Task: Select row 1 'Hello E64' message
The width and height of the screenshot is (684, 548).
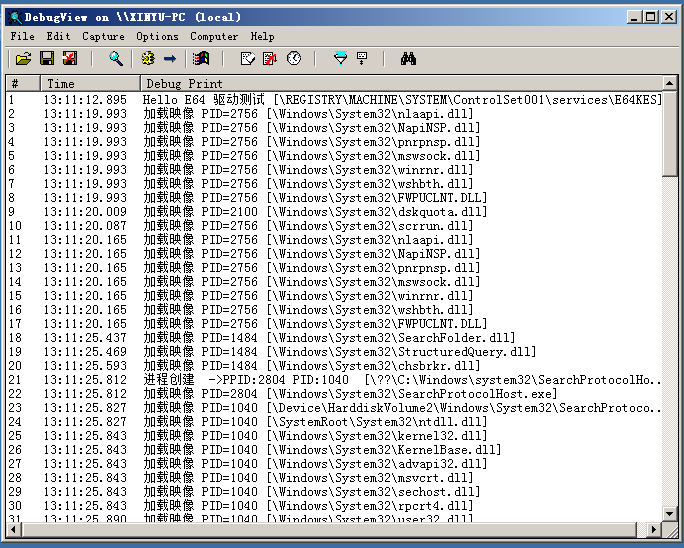Action: (334, 99)
